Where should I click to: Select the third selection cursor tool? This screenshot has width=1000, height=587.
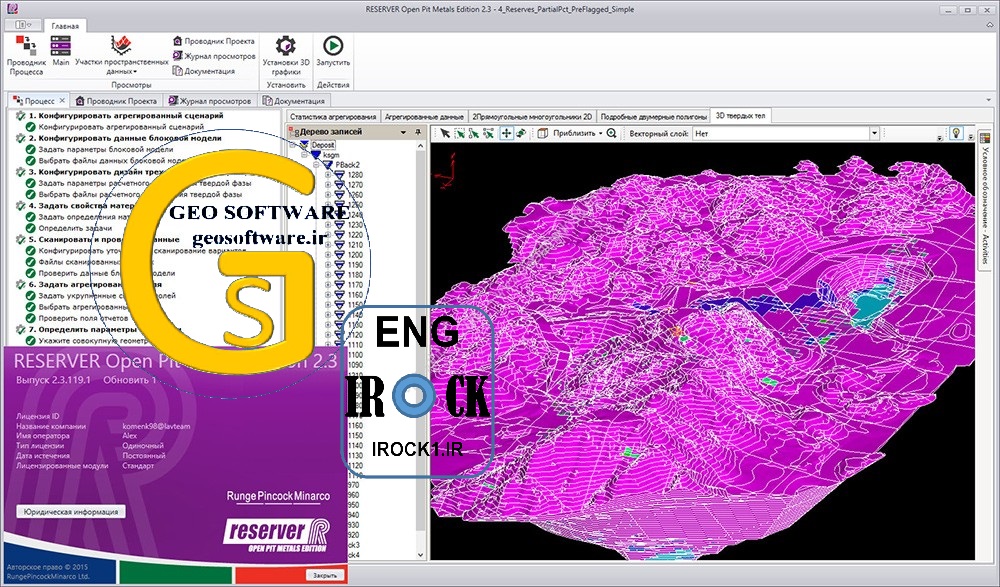pos(474,133)
